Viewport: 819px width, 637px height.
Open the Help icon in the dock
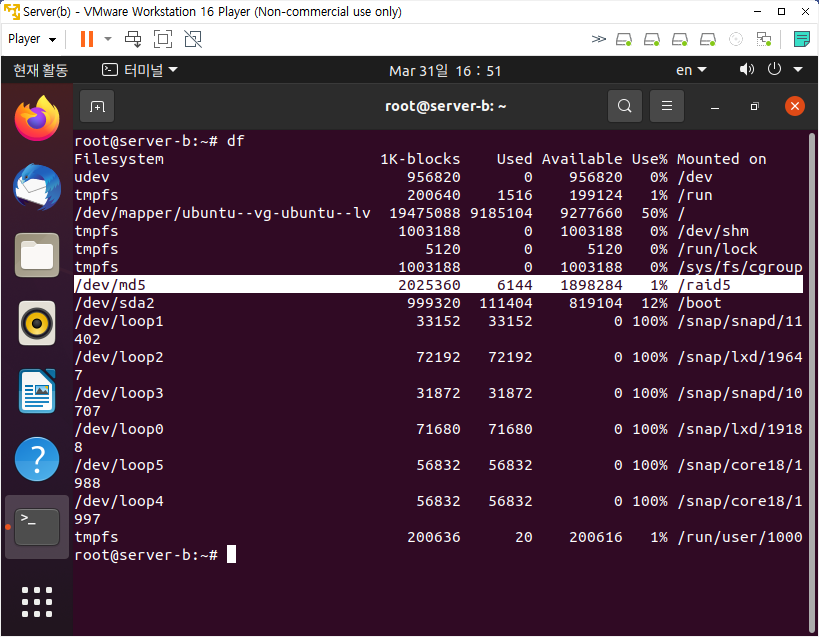coord(37,459)
